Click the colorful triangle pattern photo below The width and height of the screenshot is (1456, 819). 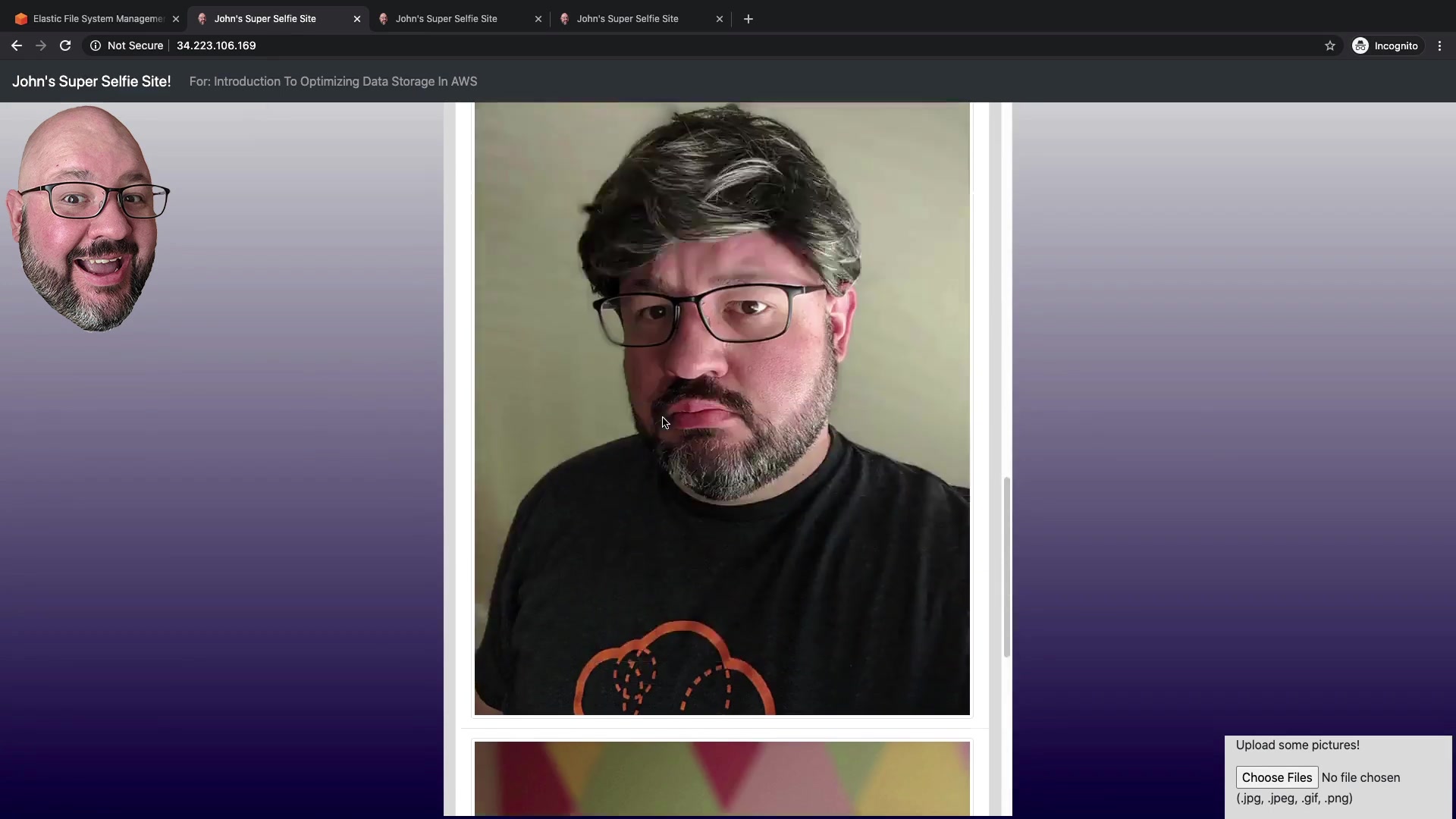point(721,778)
